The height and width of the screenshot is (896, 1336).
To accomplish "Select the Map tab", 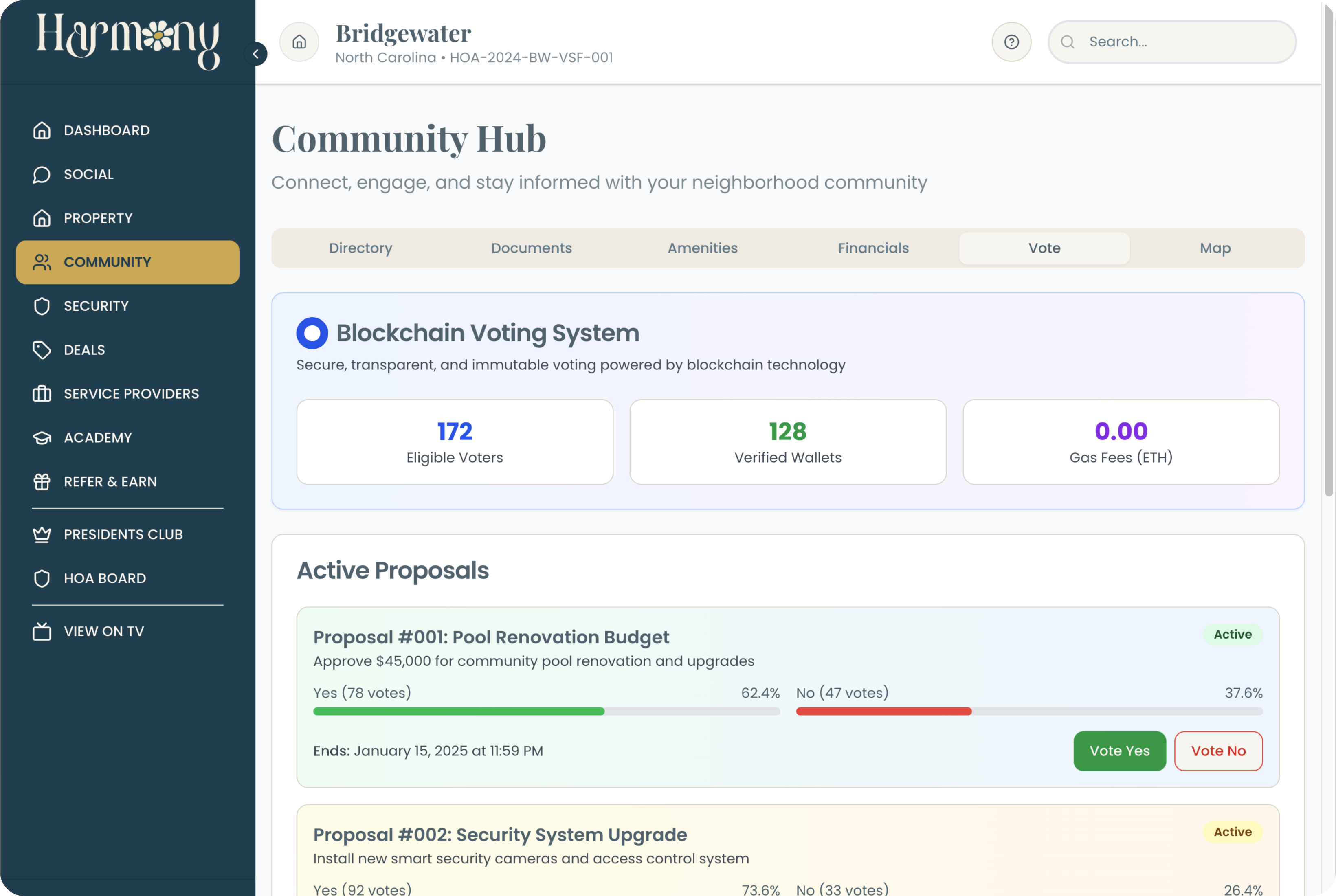I will pyautogui.click(x=1215, y=248).
